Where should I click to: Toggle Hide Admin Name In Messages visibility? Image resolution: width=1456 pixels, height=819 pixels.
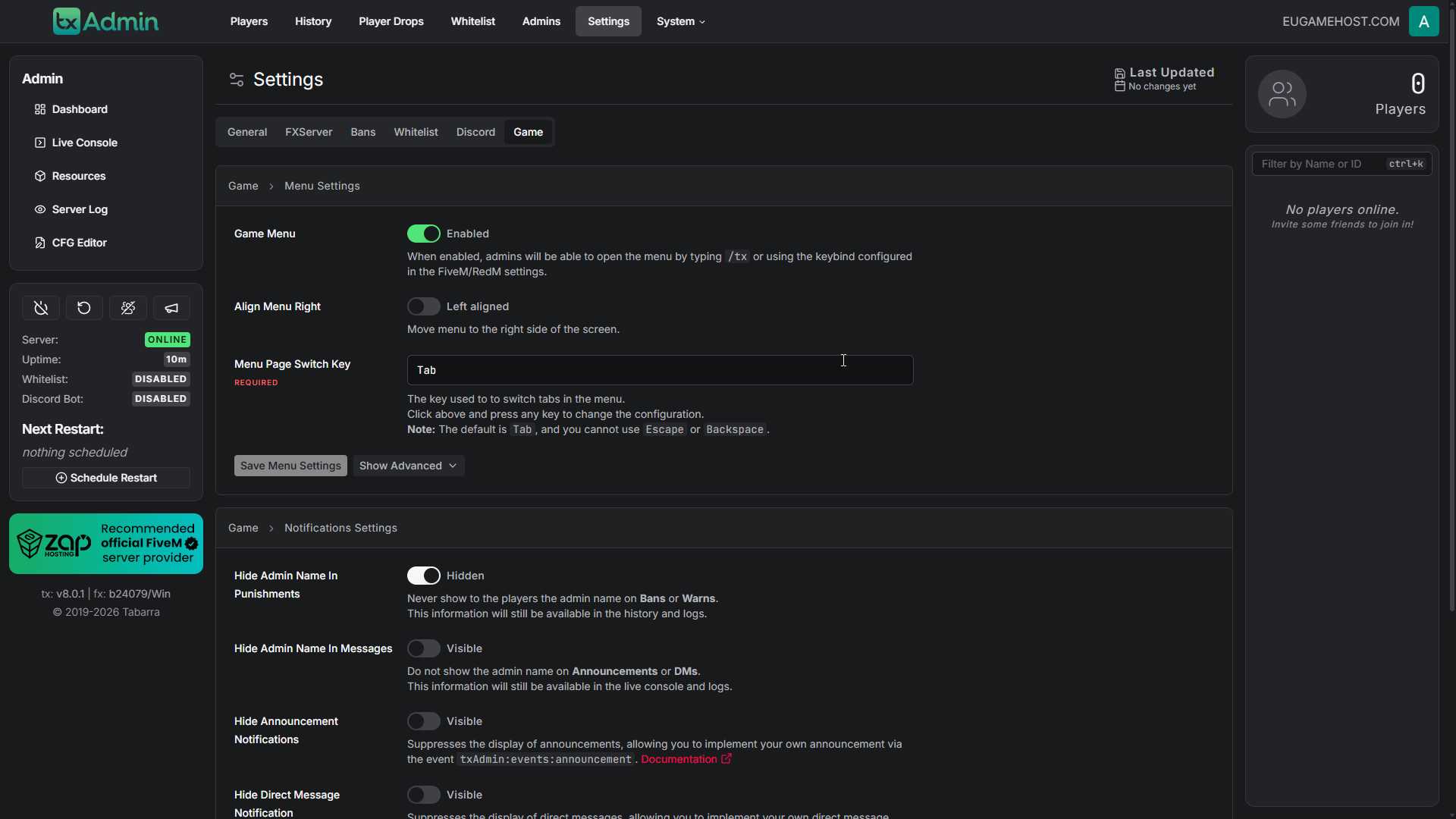(424, 648)
